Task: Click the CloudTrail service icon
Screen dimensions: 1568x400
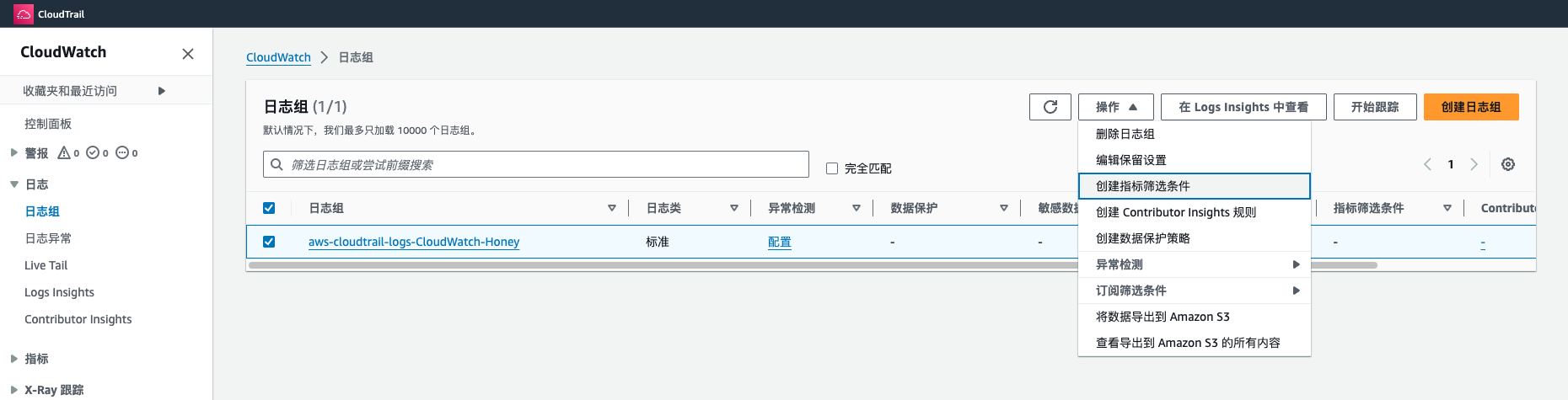Action: click(x=24, y=13)
